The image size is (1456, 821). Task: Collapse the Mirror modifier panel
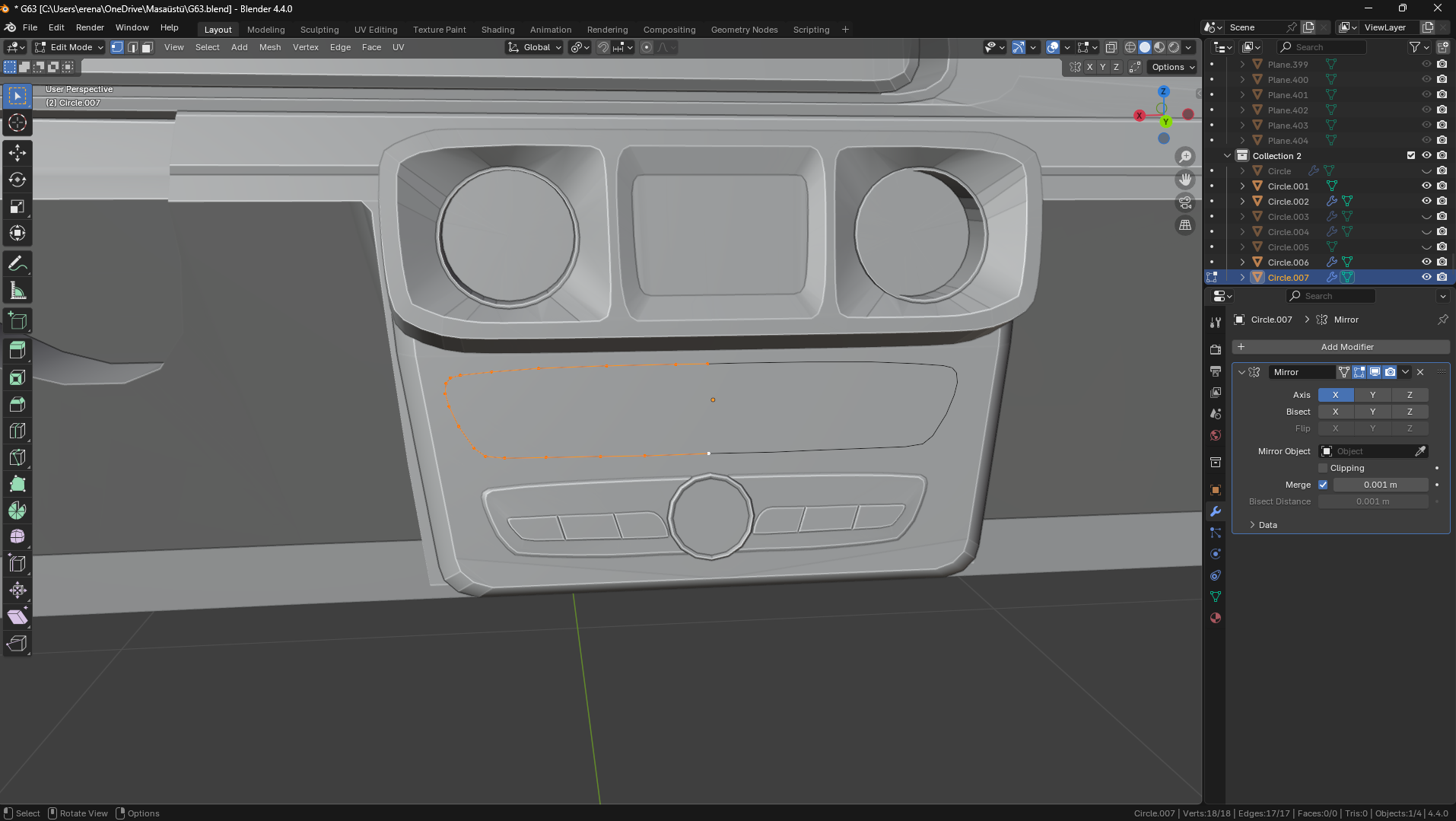pos(1241,372)
